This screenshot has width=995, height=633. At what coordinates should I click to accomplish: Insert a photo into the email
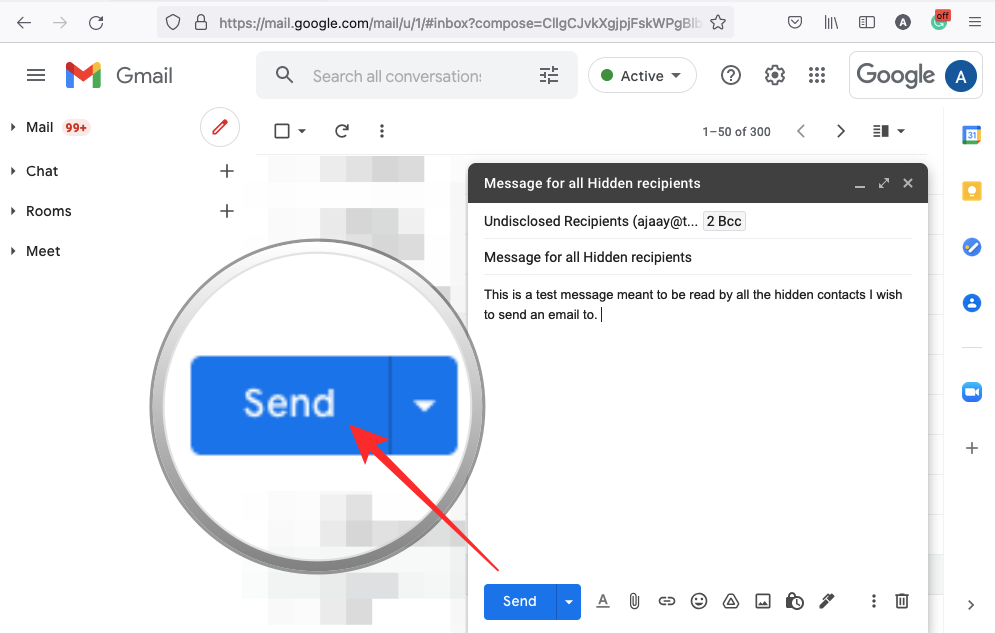tap(763, 601)
